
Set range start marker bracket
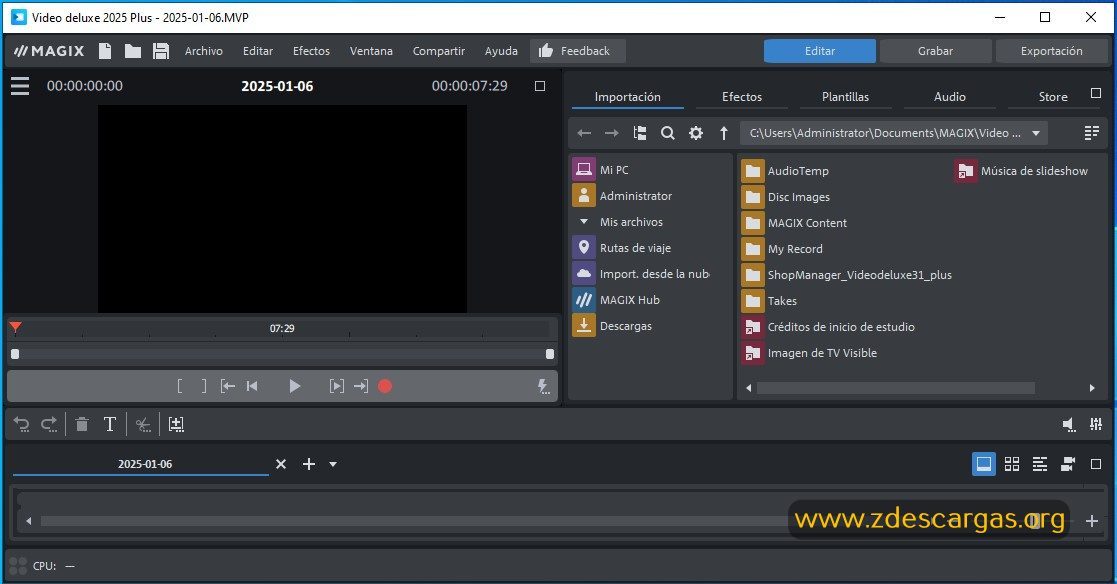click(180, 386)
